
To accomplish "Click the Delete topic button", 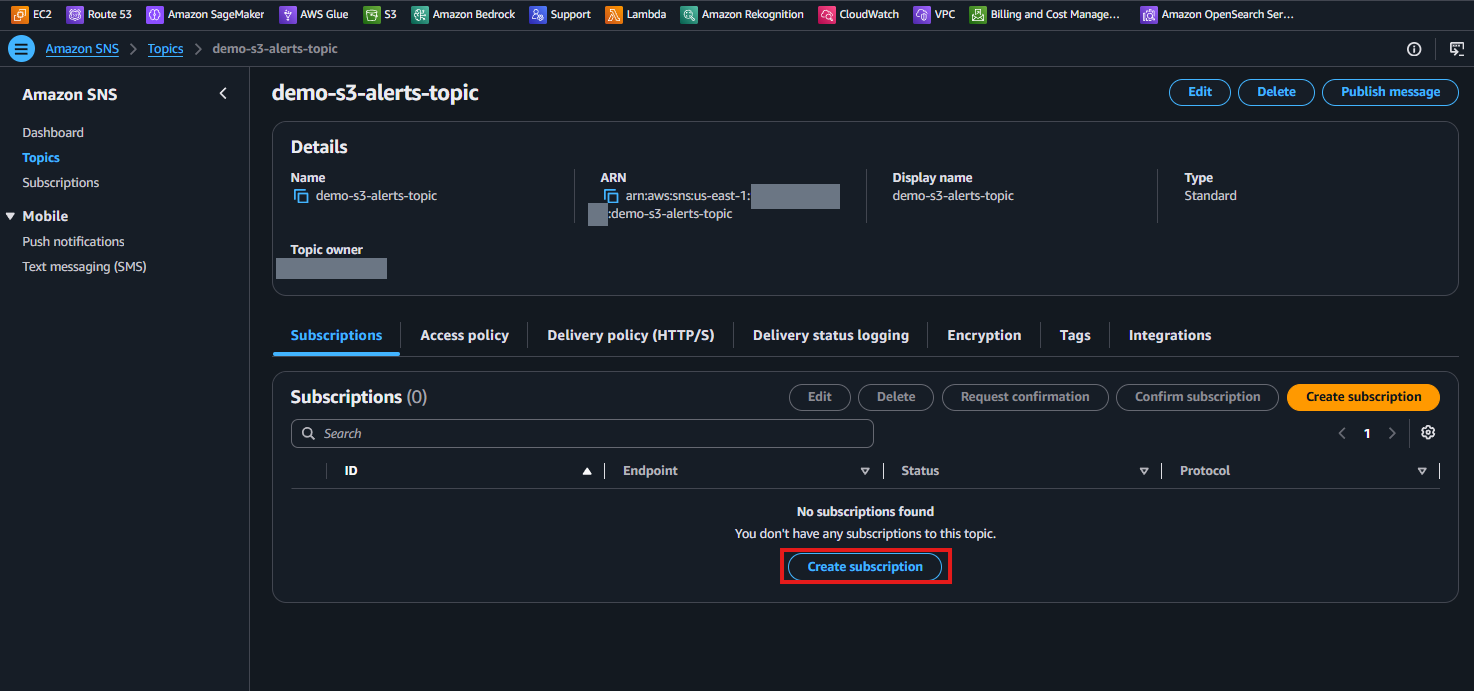I will tap(1276, 92).
